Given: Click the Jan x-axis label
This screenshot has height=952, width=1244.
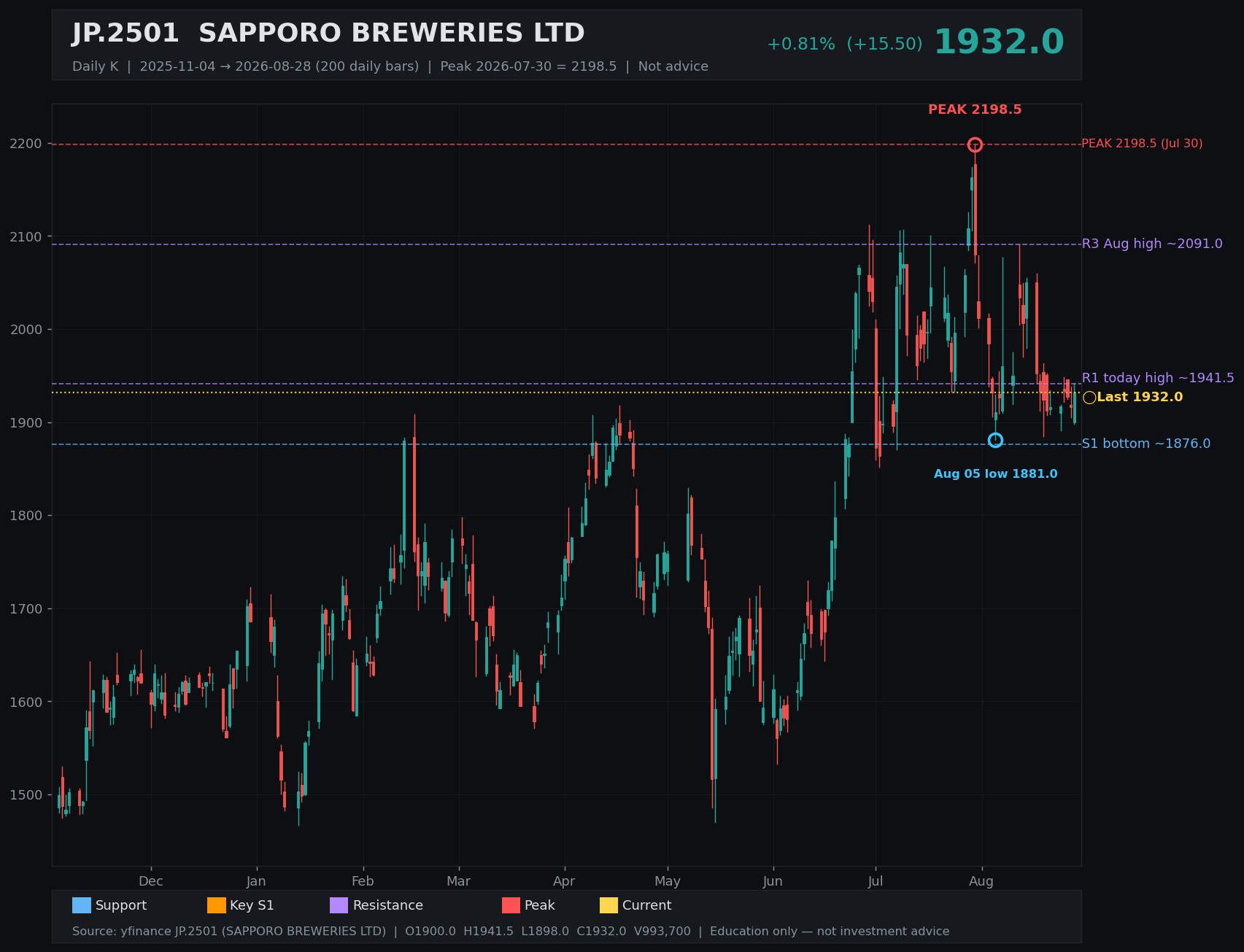Looking at the screenshot, I should tap(256, 881).
